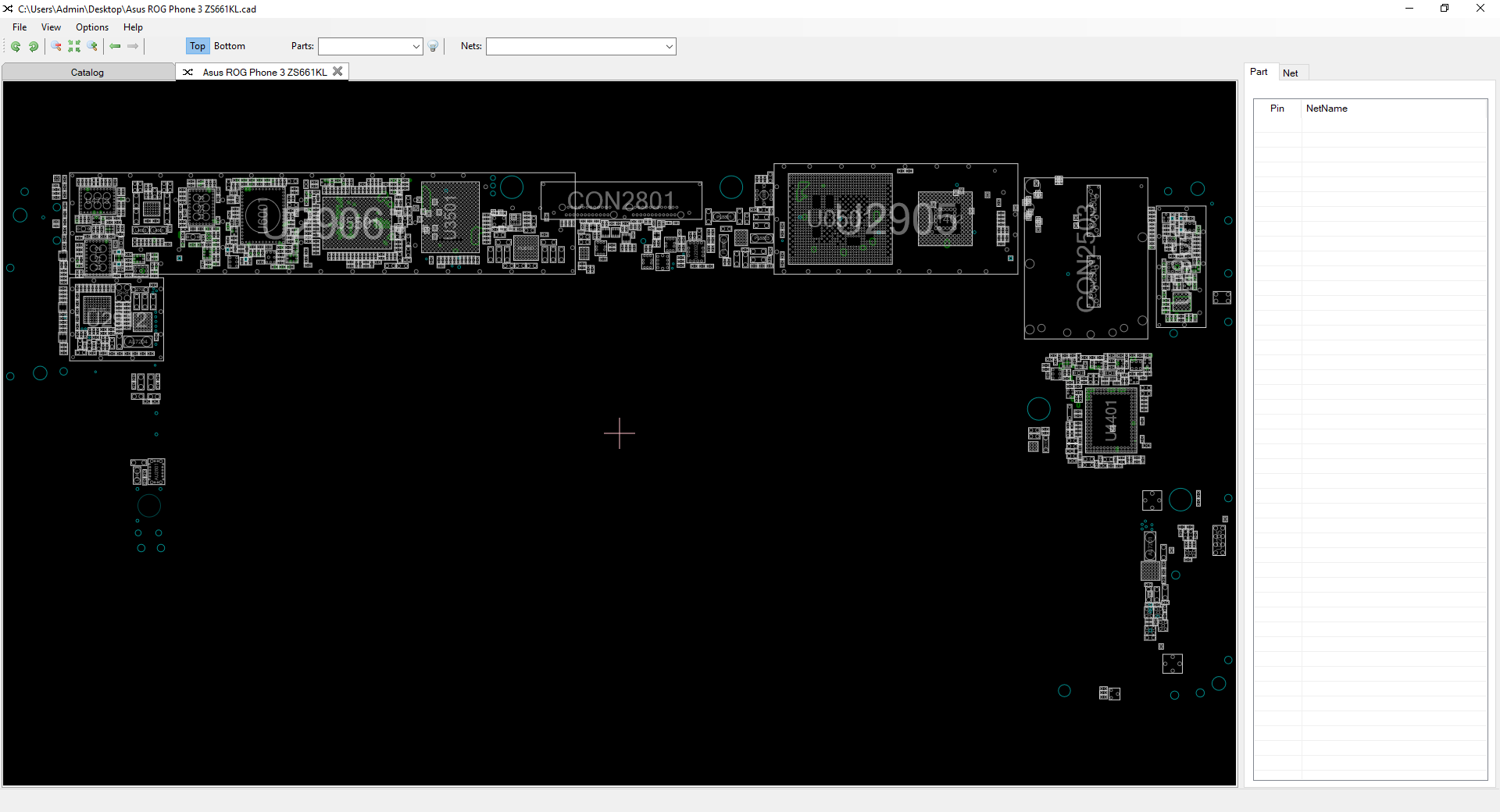Open the File menu
Screen dimensions: 1500x812
click(20, 27)
